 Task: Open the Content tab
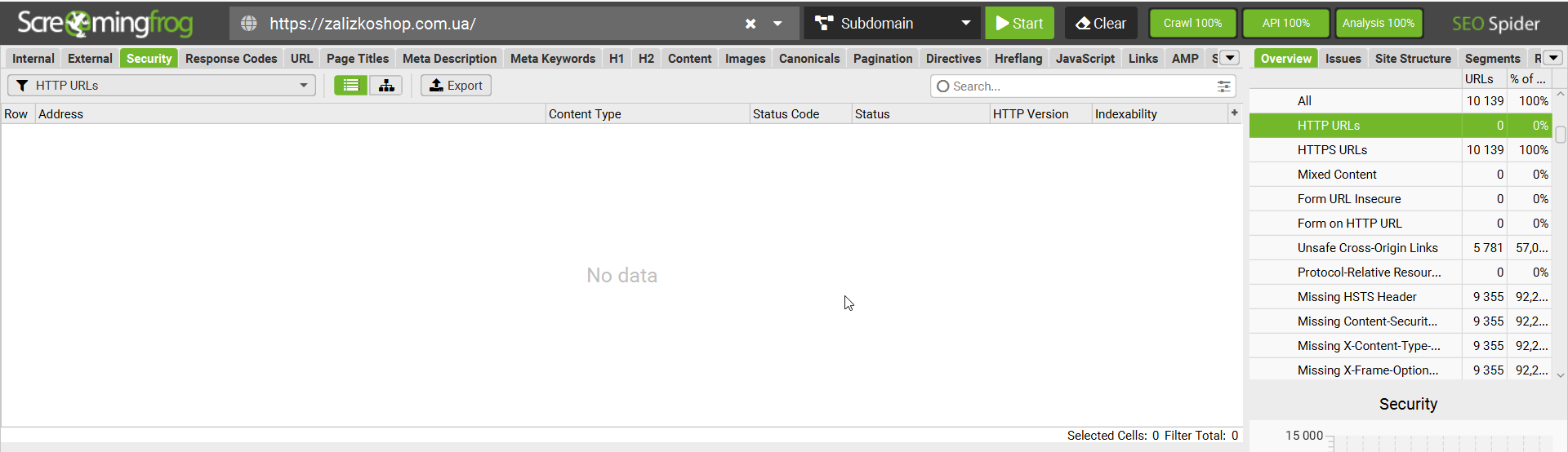click(x=689, y=58)
